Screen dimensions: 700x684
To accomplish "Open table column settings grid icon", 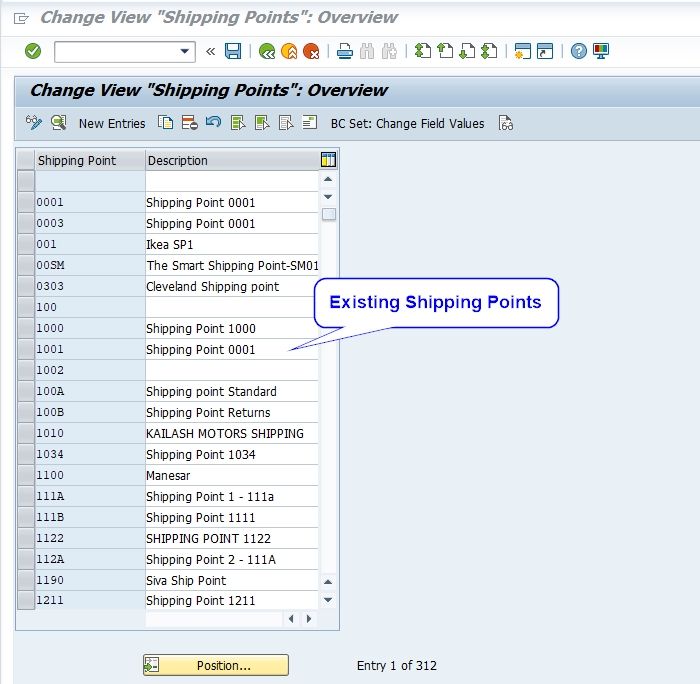I will [329, 160].
